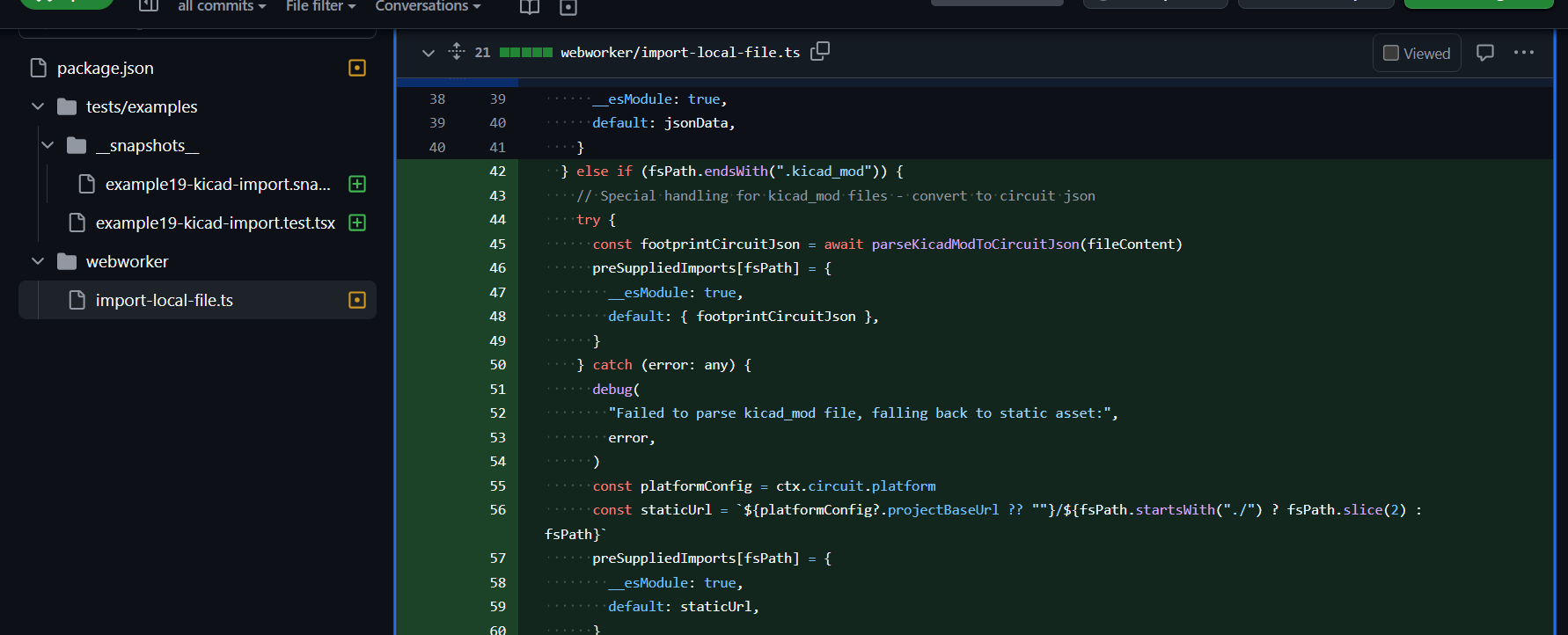1568x635 pixels.
Task: Select package.json in the file tree
Action: click(x=106, y=68)
